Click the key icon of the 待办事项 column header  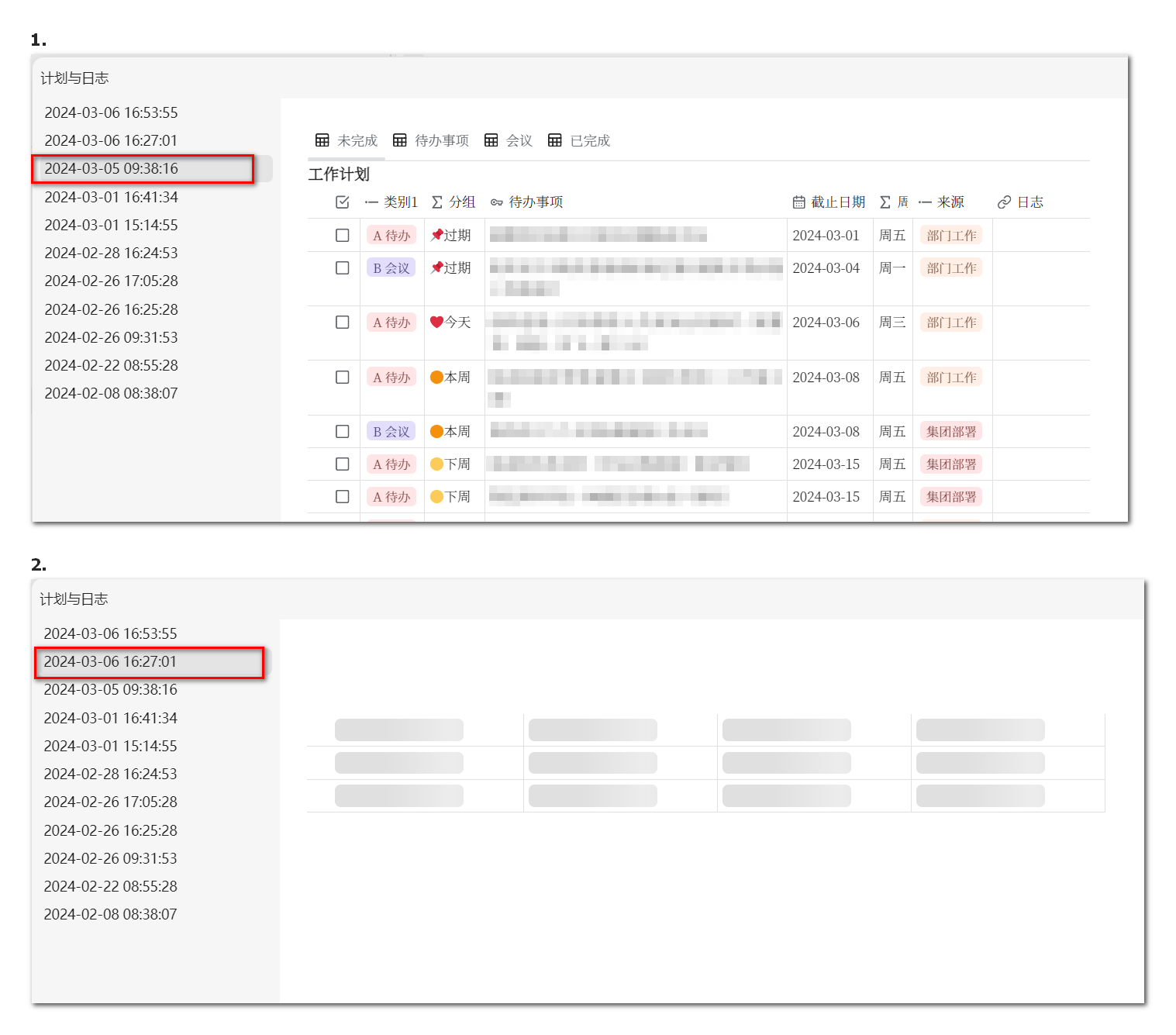click(497, 202)
